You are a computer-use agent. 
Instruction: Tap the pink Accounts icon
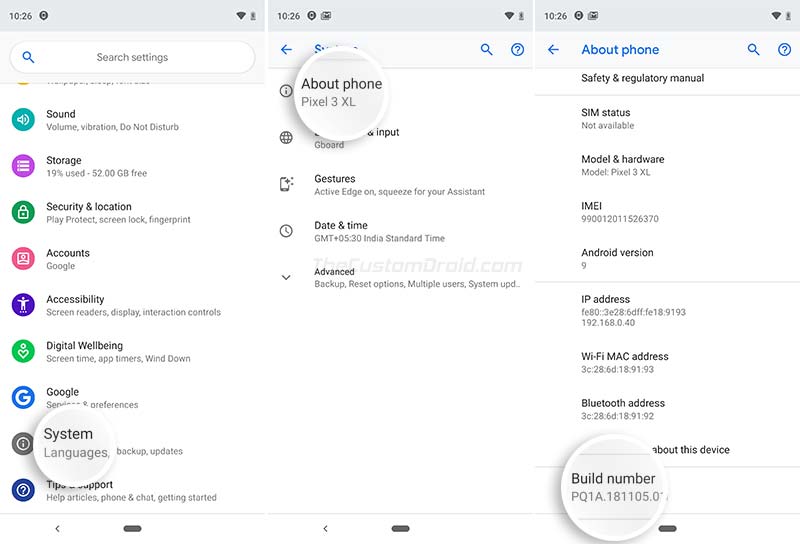coord(23,259)
